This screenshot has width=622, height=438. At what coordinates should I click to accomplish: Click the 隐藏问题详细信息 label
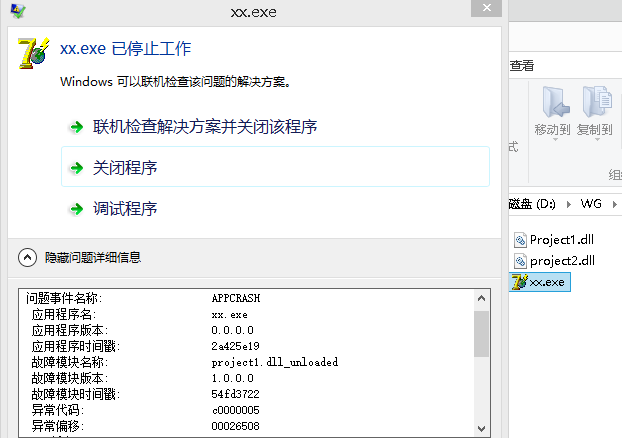tap(93, 257)
